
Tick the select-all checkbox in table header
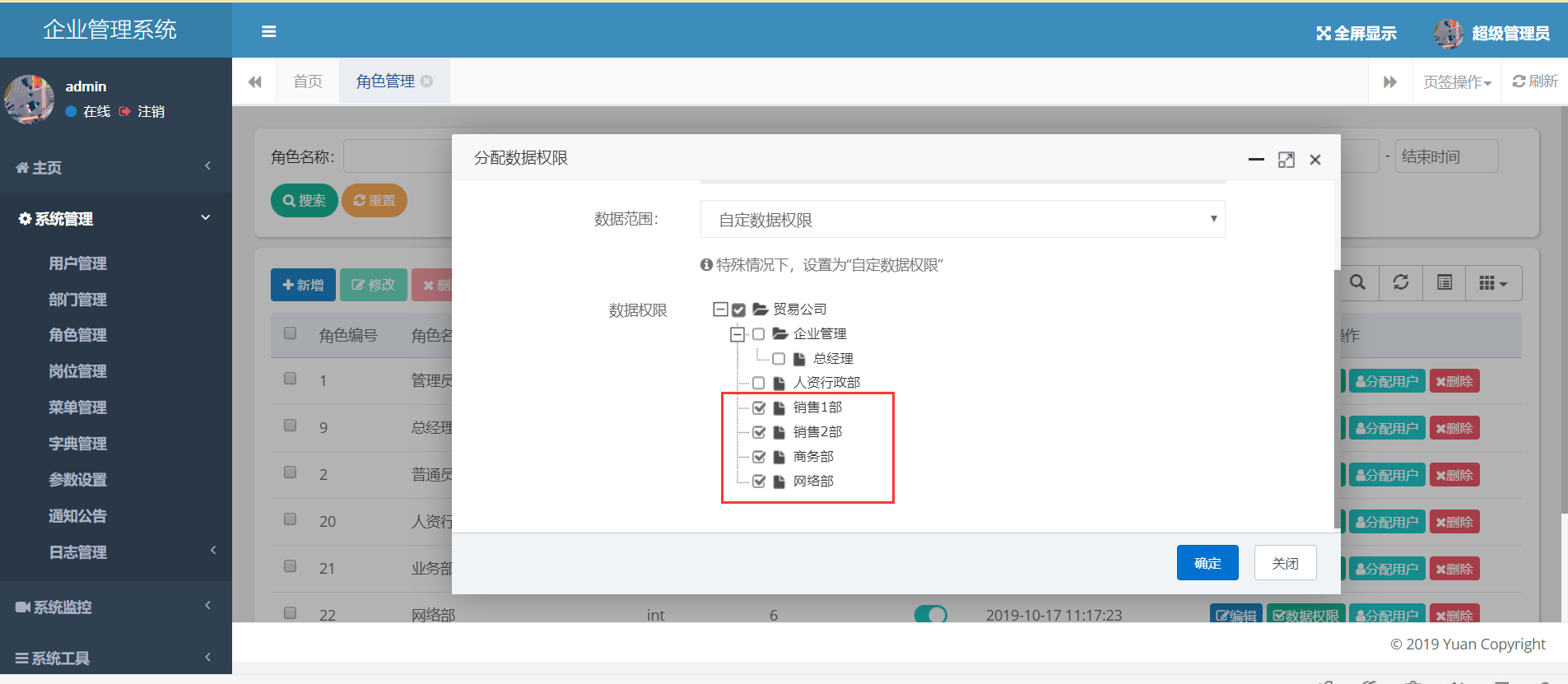click(290, 333)
